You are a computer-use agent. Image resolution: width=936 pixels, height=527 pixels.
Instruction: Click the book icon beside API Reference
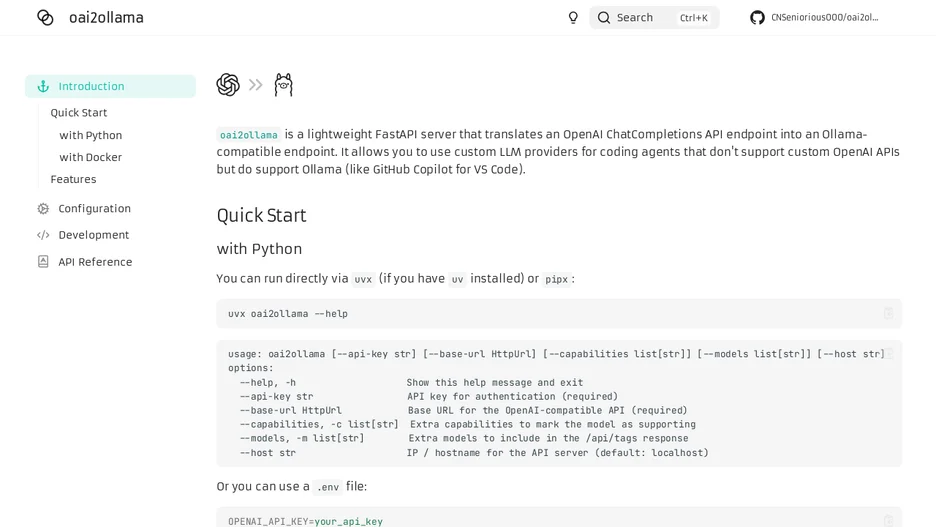(43, 261)
